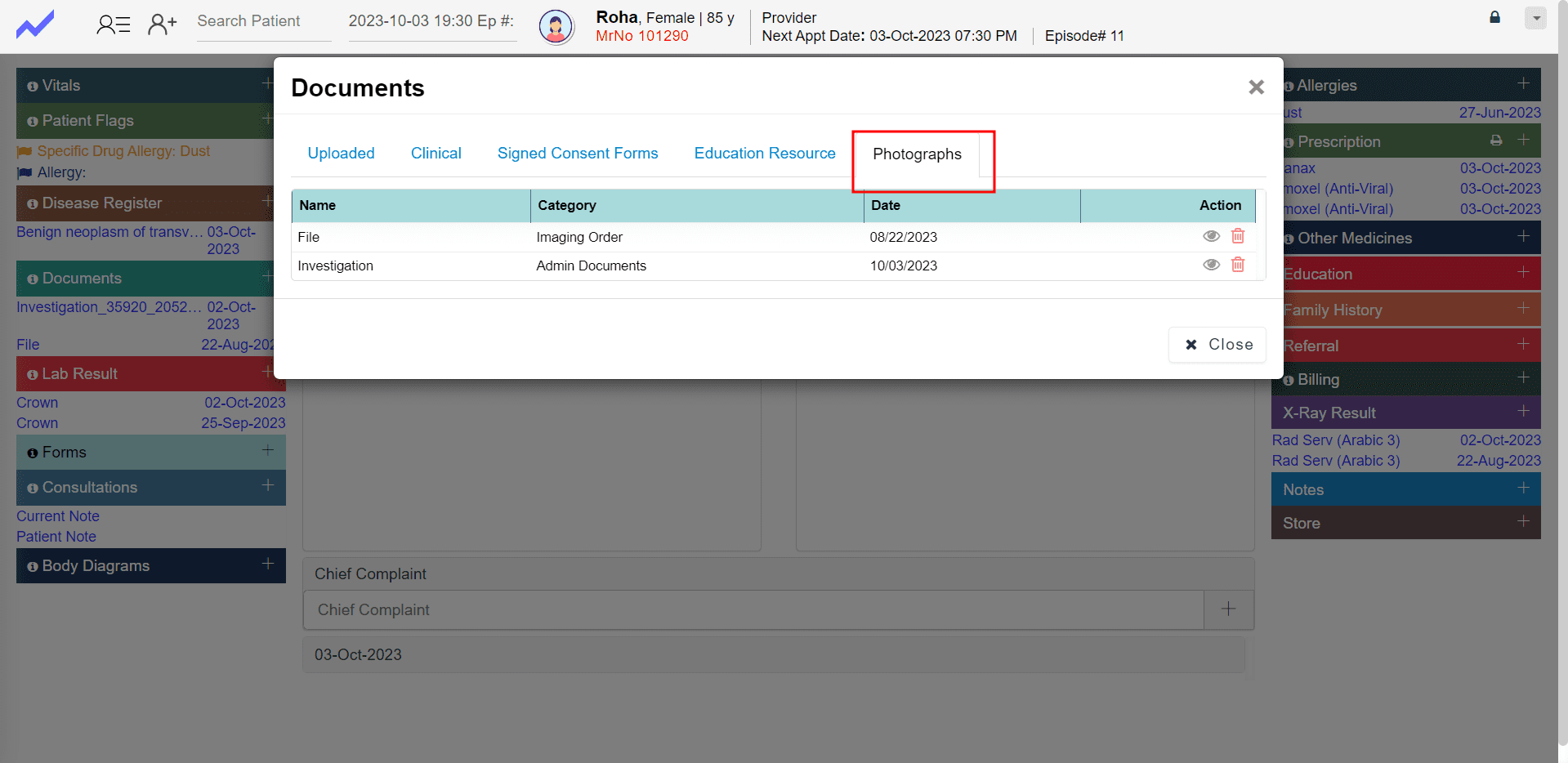Delete the File imaging order document
The image size is (1568, 763).
point(1238,236)
